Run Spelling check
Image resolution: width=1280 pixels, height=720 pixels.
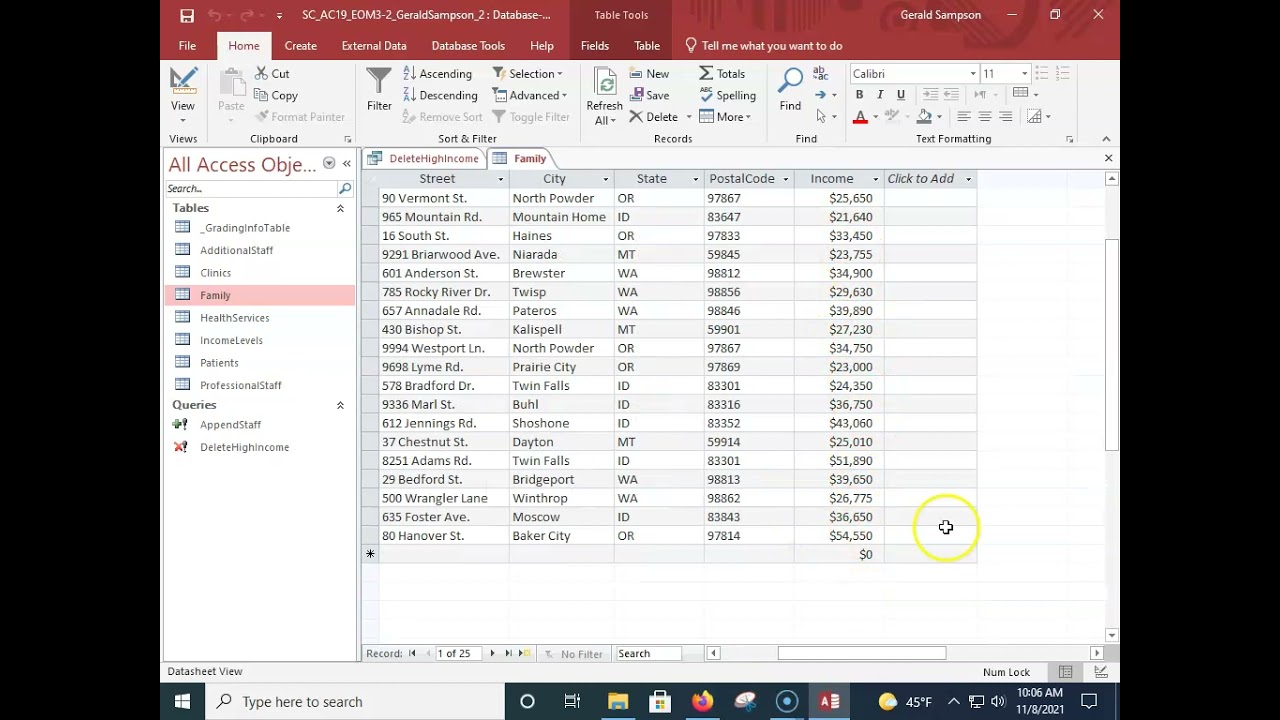tap(727, 95)
